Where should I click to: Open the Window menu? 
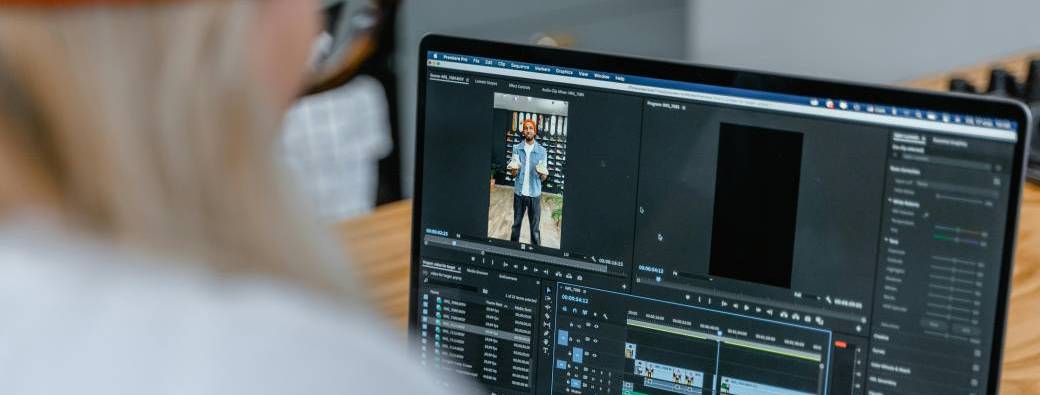601,76
